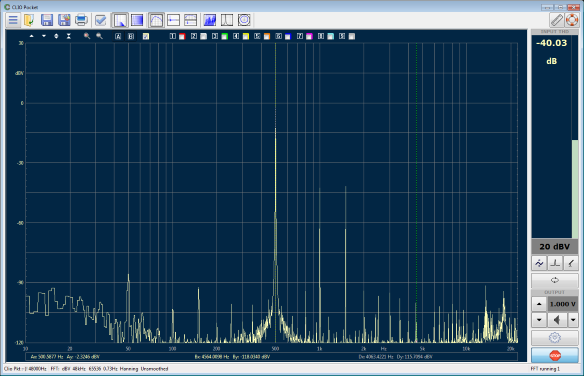The image size is (584, 376).
Task: Stop the running FFT measurement
Action: (x=555, y=356)
